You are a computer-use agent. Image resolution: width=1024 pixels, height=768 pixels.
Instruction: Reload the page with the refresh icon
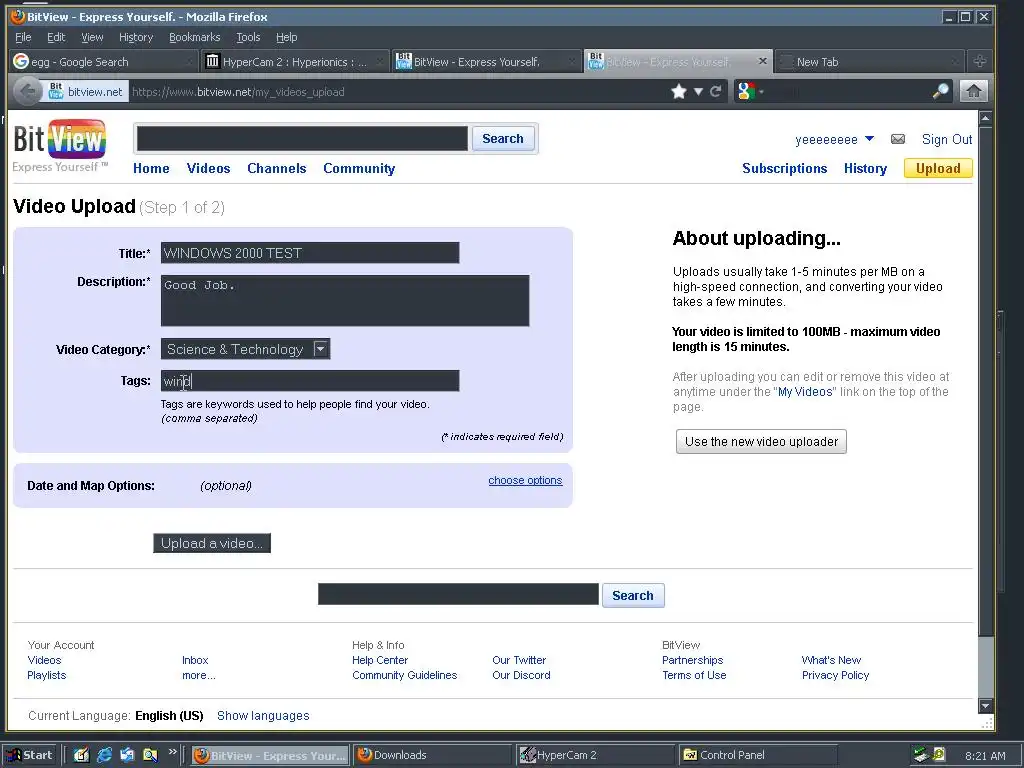pos(716,91)
